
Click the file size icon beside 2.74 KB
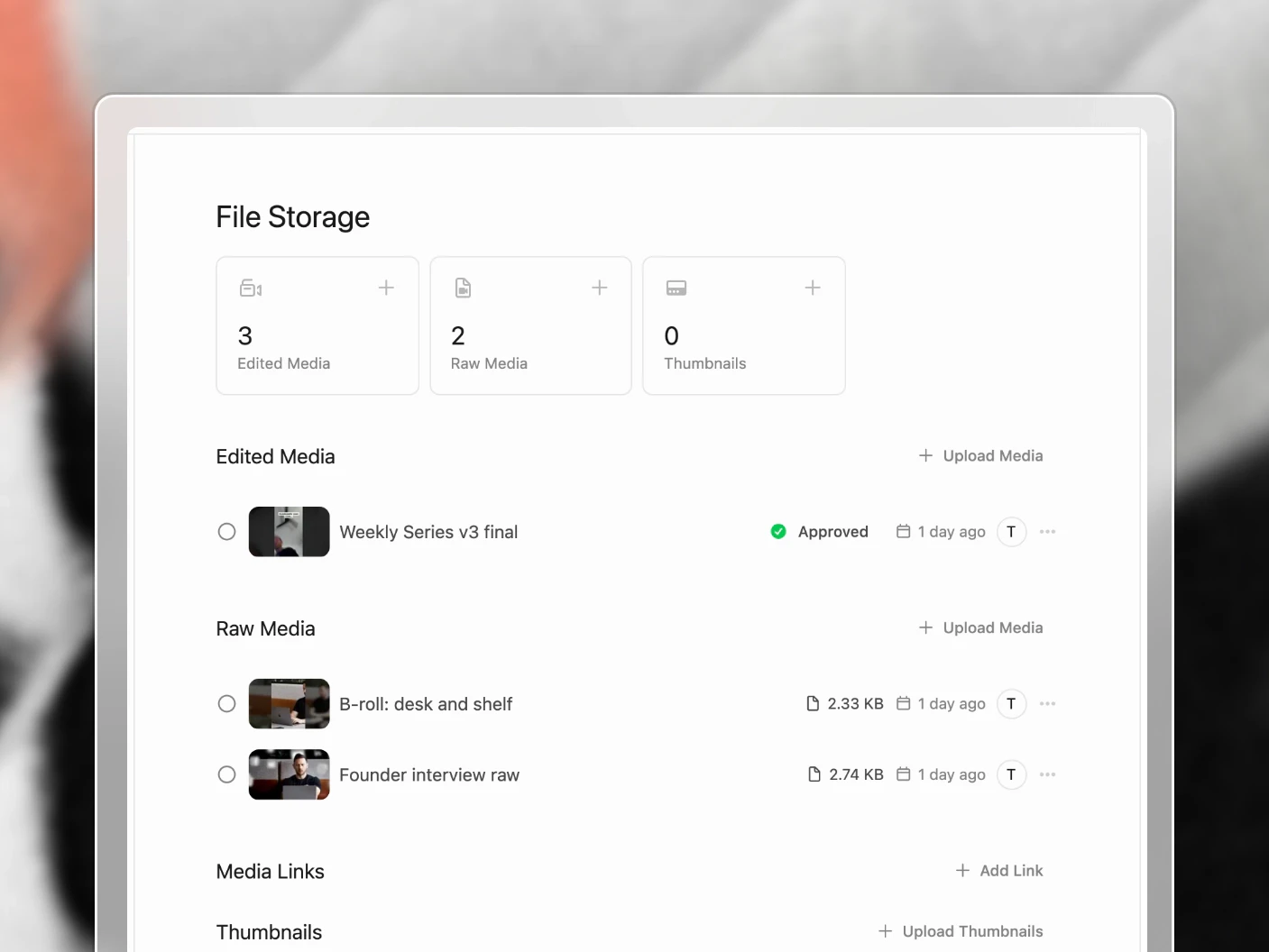(x=814, y=774)
